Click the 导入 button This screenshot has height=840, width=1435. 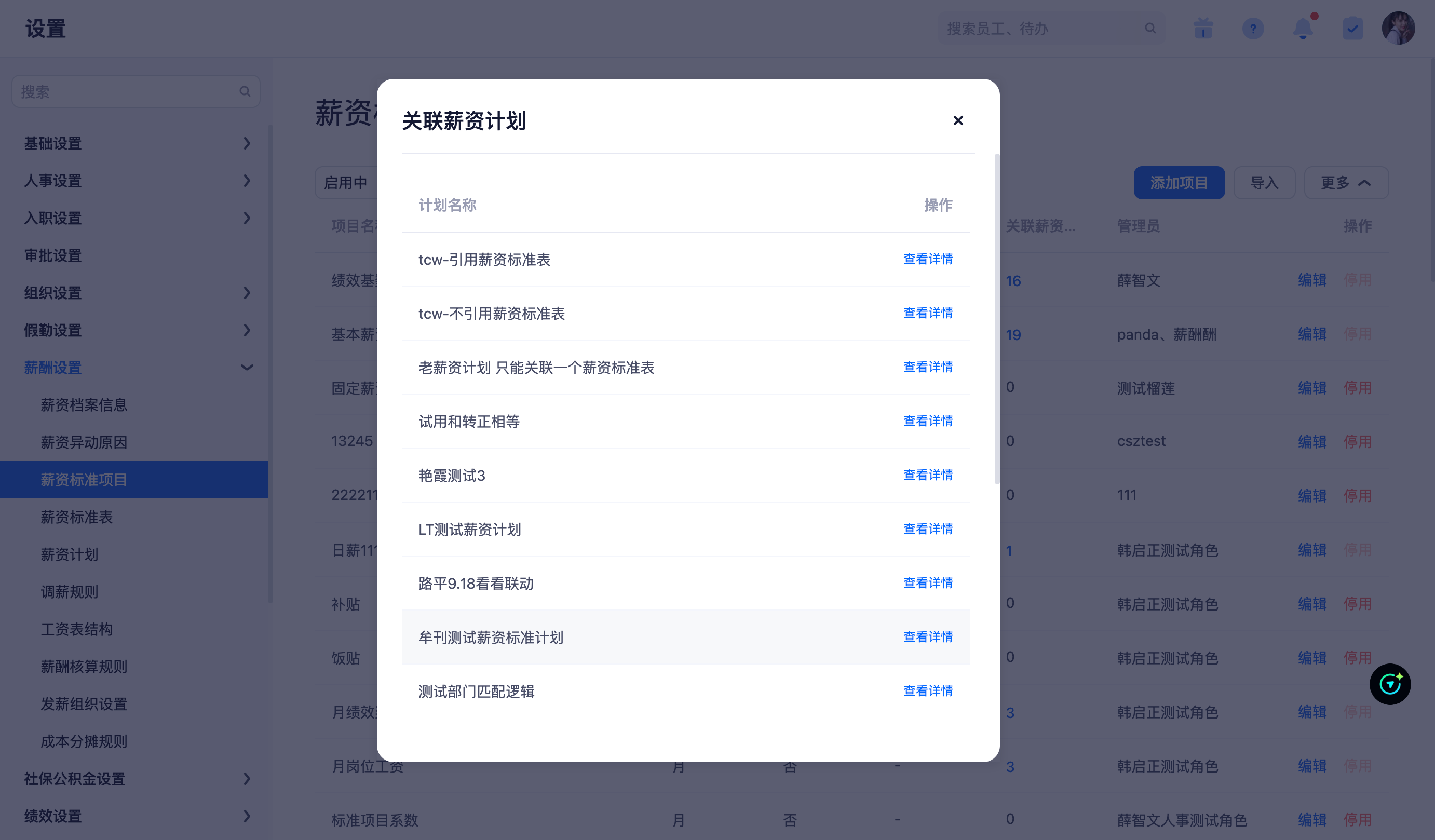tap(1264, 183)
